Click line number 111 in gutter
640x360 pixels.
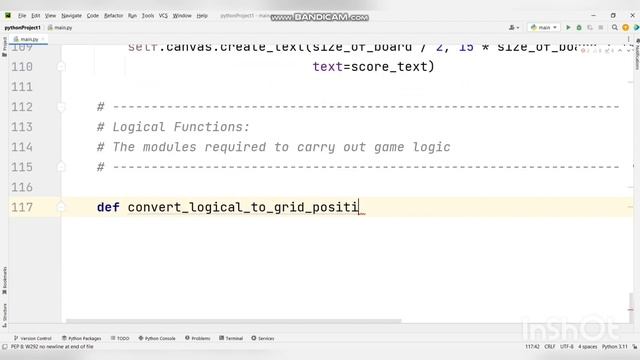pos(22,87)
